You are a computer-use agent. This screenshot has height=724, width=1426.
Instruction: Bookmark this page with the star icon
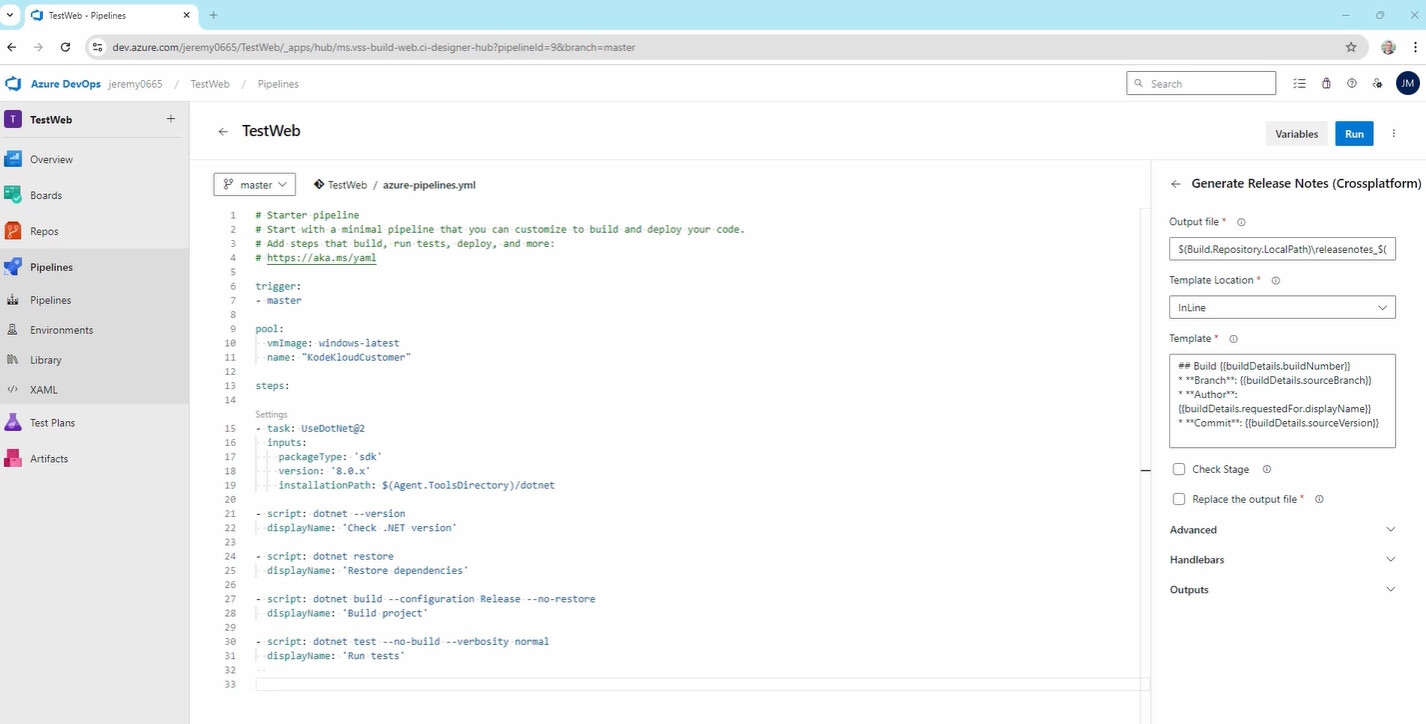tap(1351, 47)
